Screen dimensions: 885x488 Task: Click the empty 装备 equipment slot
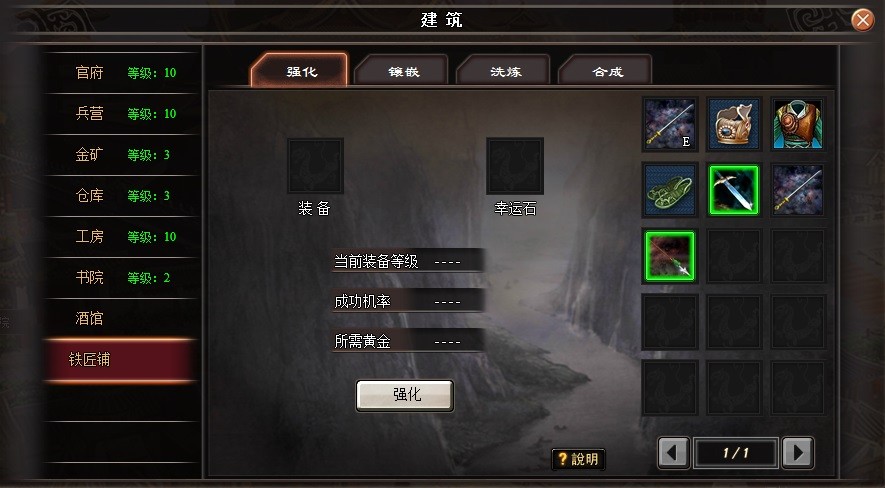tap(316, 166)
